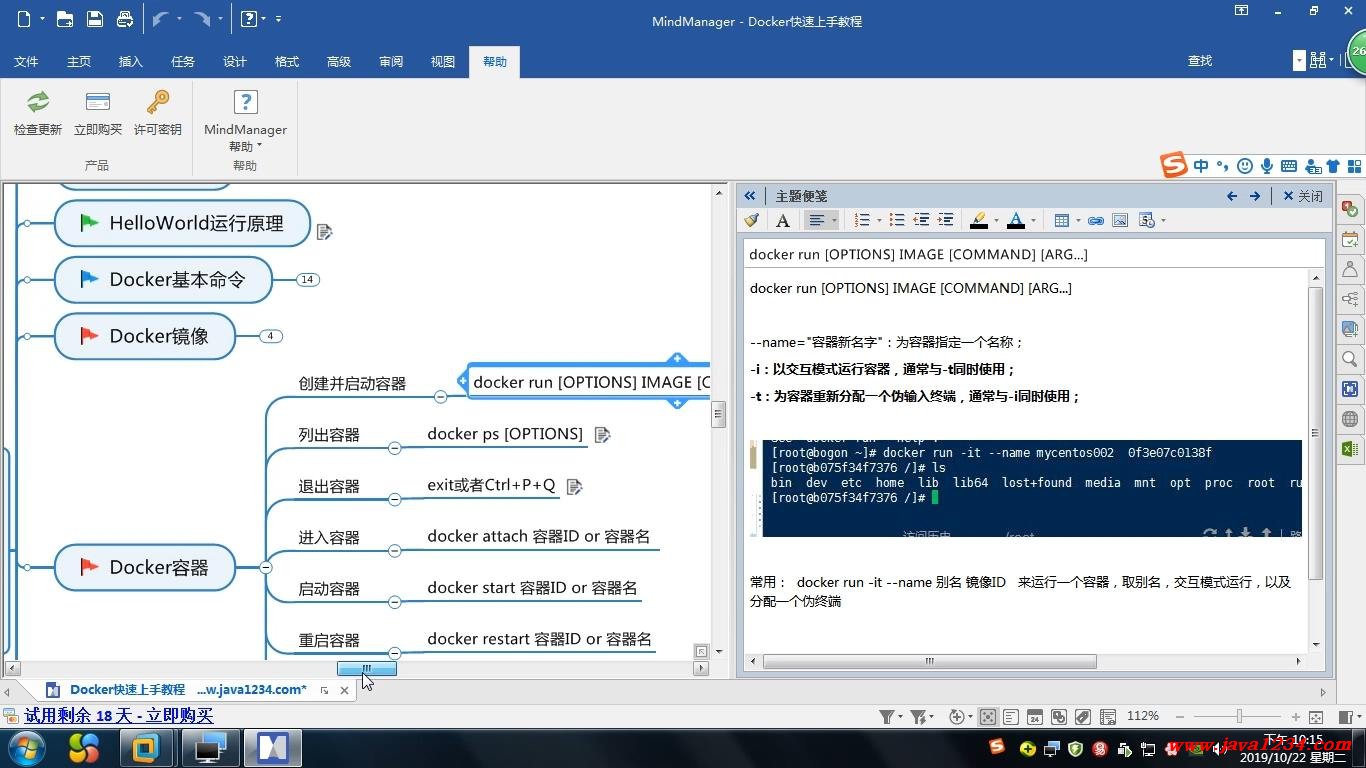Insert a hyperlink with the chain icon
The width and height of the screenshot is (1366, 768).
click(1096, 220)
